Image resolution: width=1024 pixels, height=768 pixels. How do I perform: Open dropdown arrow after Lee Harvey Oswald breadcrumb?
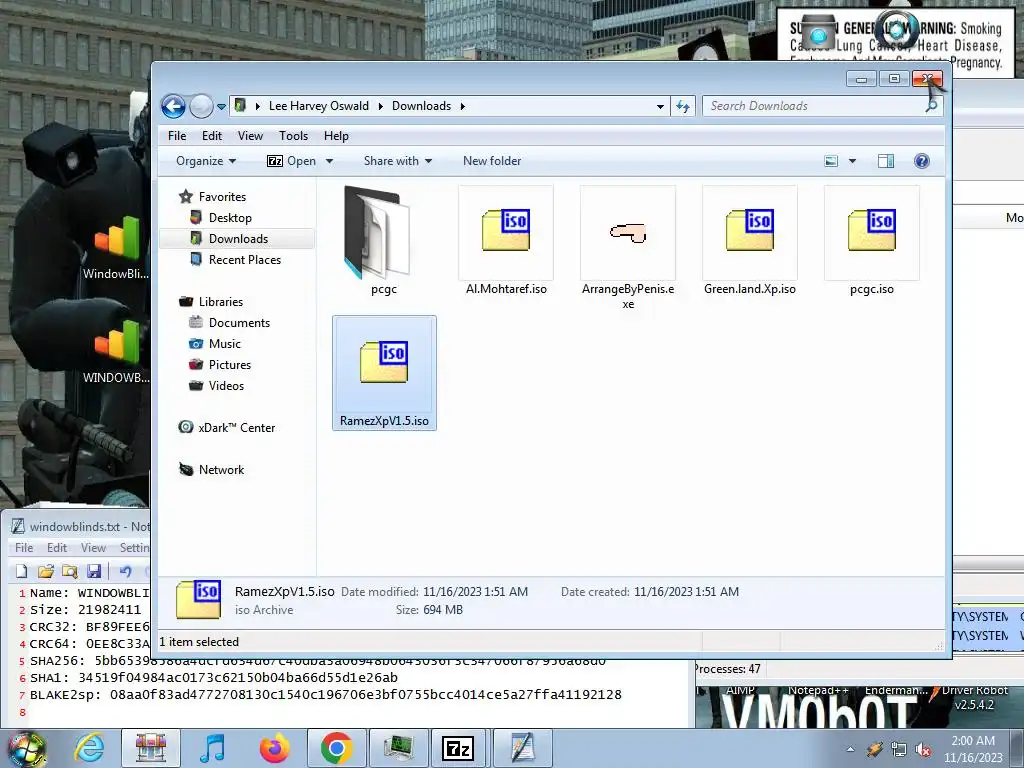pyautogui.click(x=381, y=106)
